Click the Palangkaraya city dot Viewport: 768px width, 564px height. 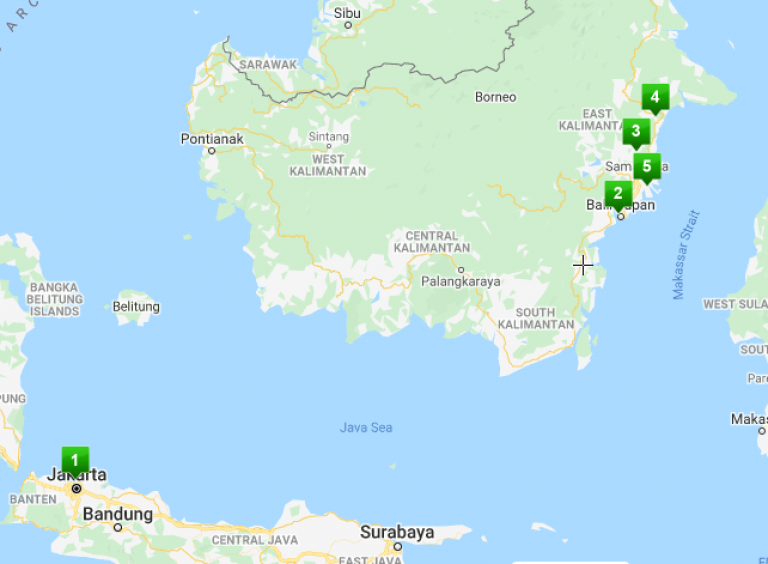(x=461, y=269)
